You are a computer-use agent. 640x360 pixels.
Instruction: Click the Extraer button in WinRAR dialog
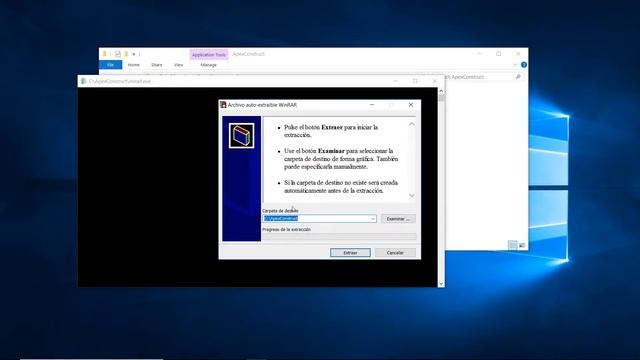(x=350, y=253)
